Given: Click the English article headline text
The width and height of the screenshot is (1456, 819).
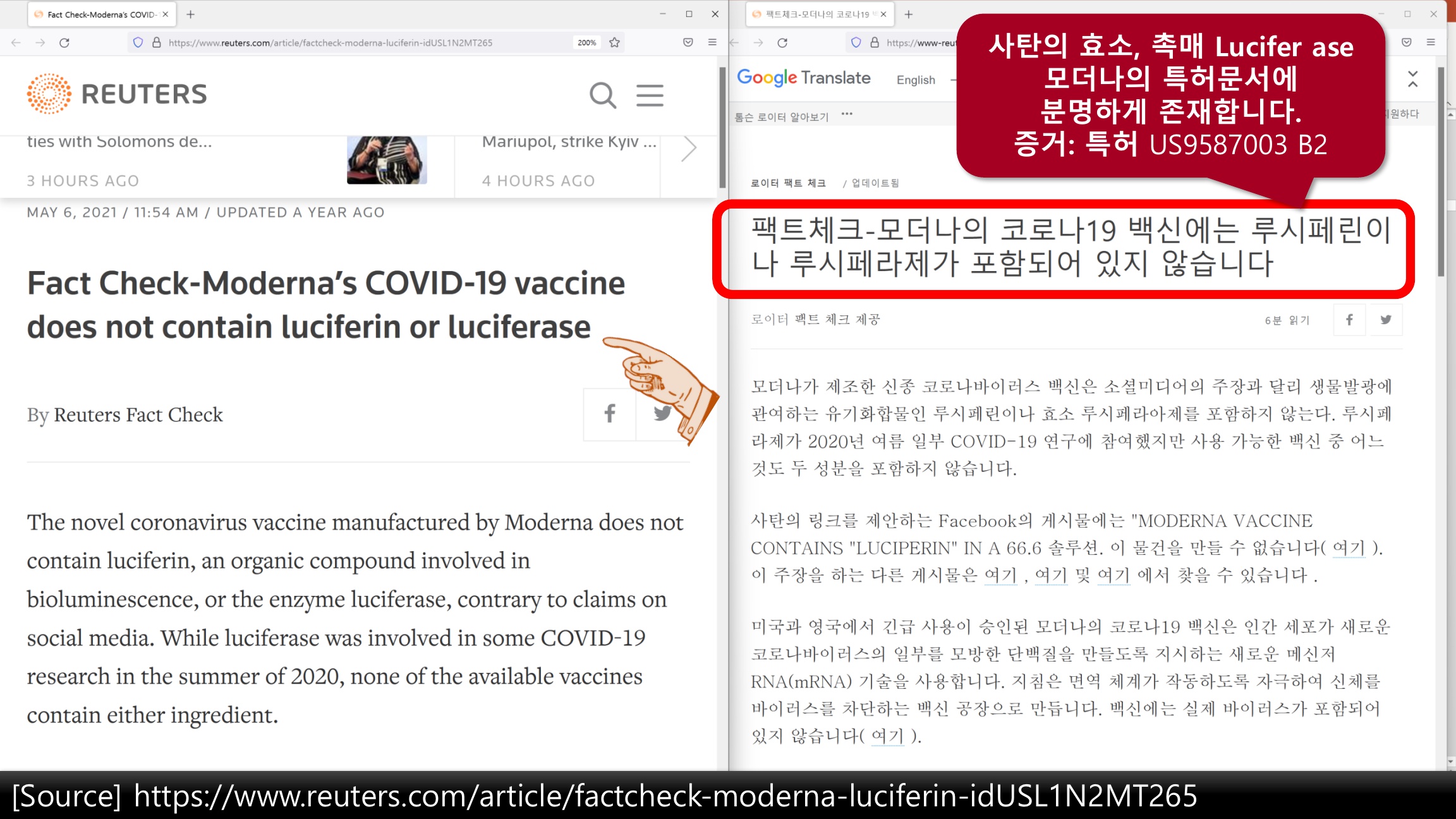Looking at the screenshot, I should pyautogui.click(x=326, y=305).
